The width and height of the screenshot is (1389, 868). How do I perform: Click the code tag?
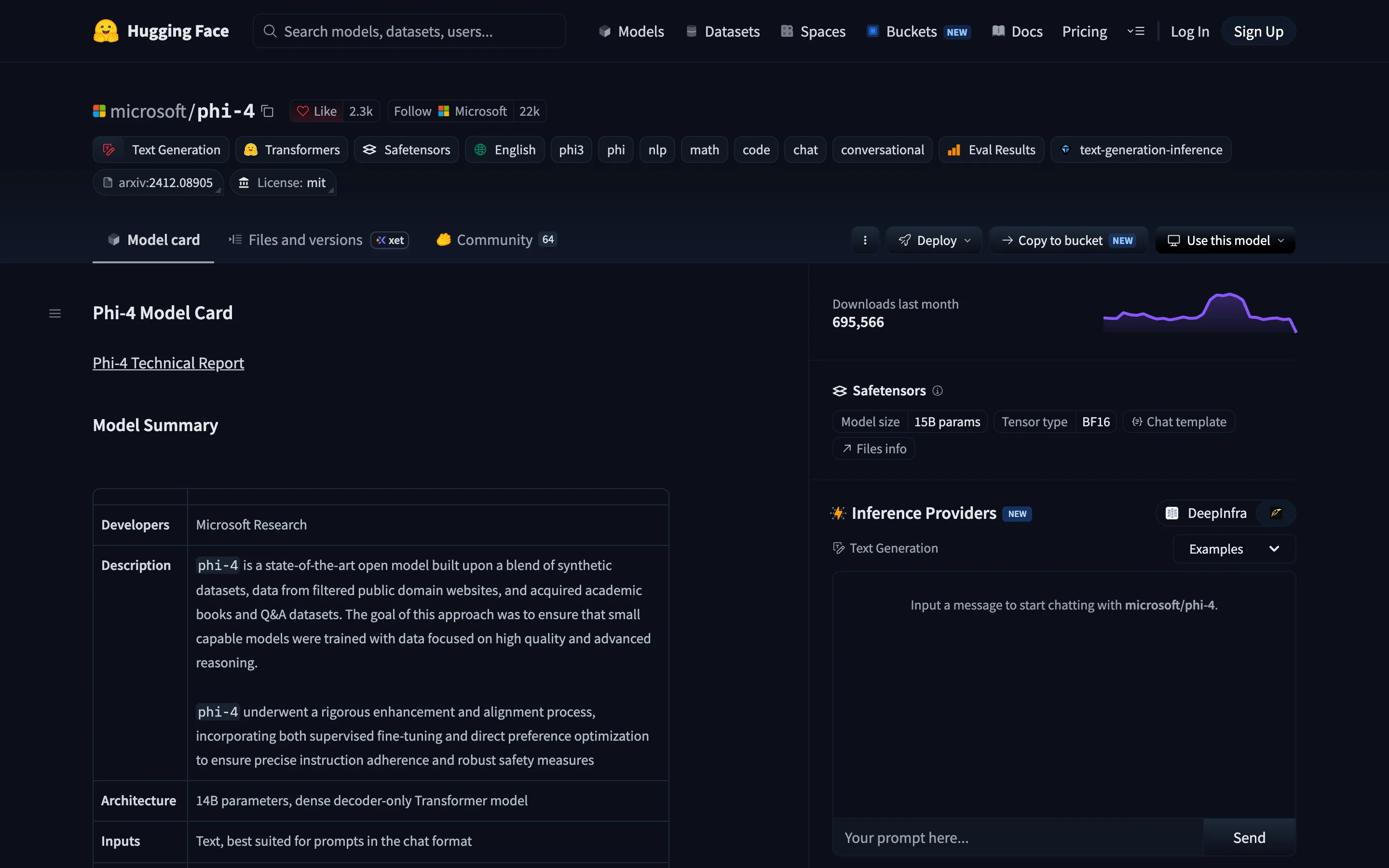[756, 150]
